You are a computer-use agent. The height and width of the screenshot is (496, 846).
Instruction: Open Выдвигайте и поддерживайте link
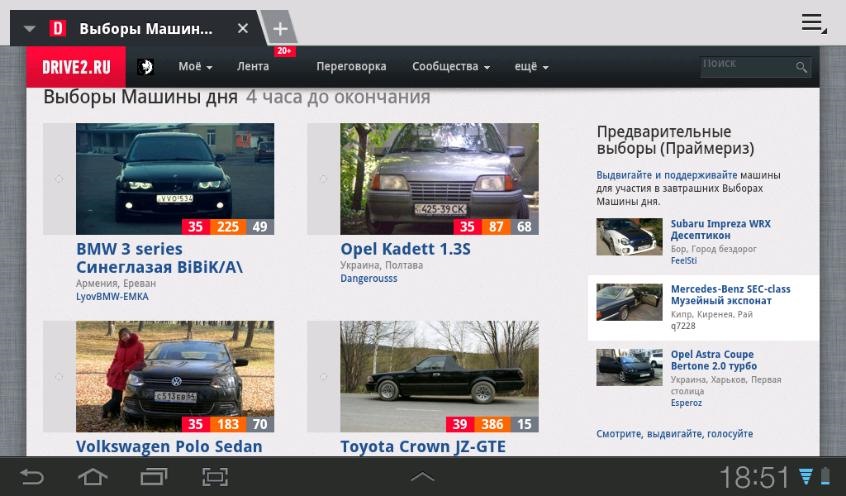[x=666, y=175]
